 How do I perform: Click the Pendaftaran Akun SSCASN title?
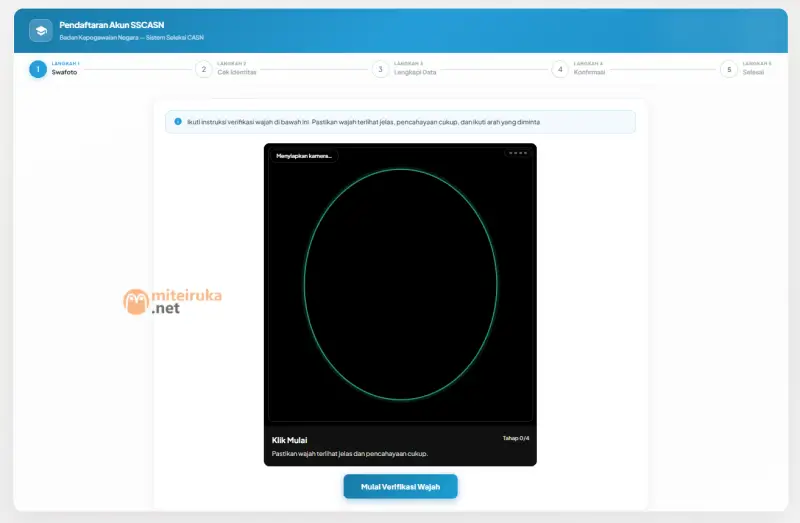pos(112,24)
